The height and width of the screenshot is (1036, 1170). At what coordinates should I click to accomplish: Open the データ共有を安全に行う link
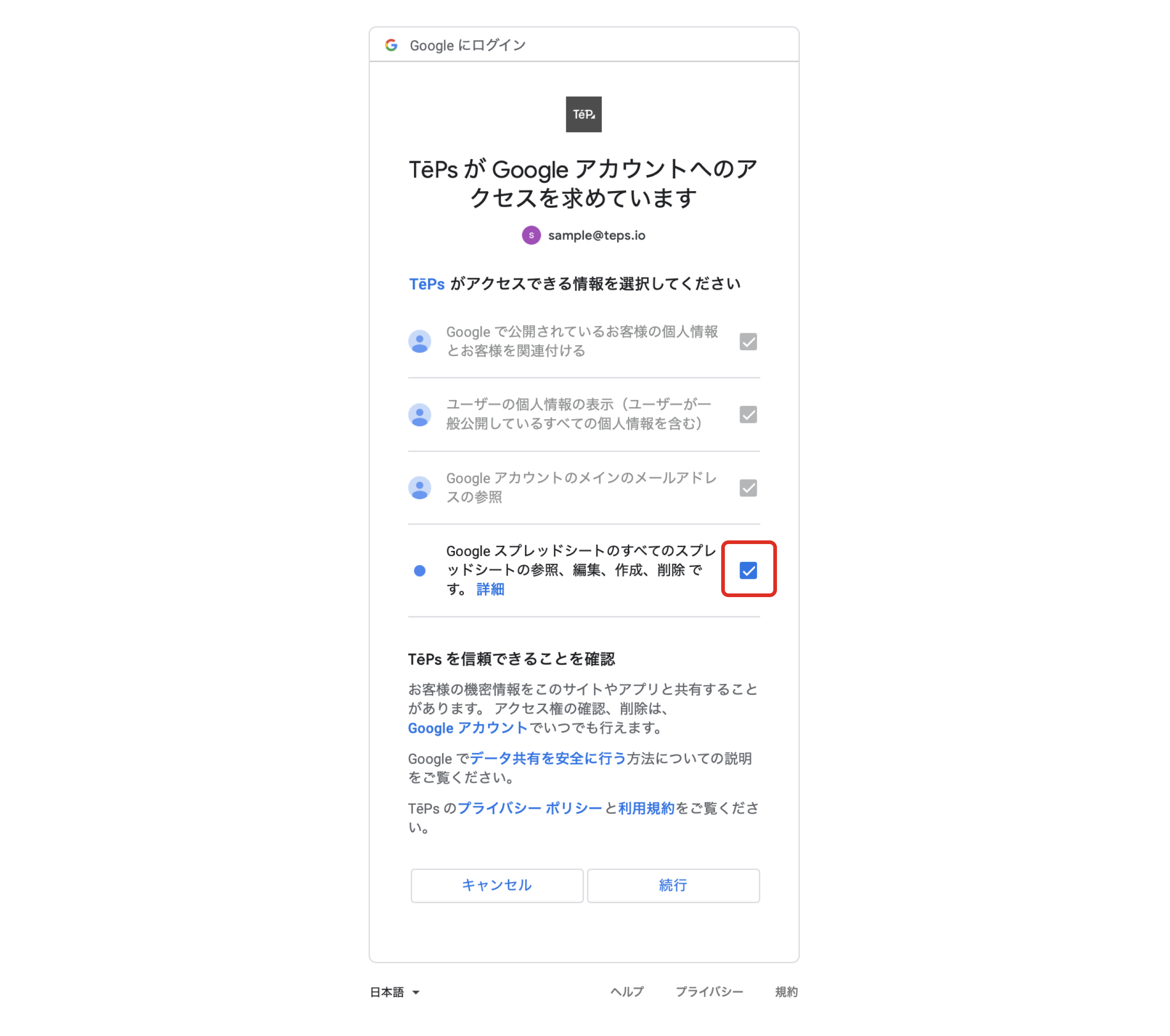[x=548, y=758]
